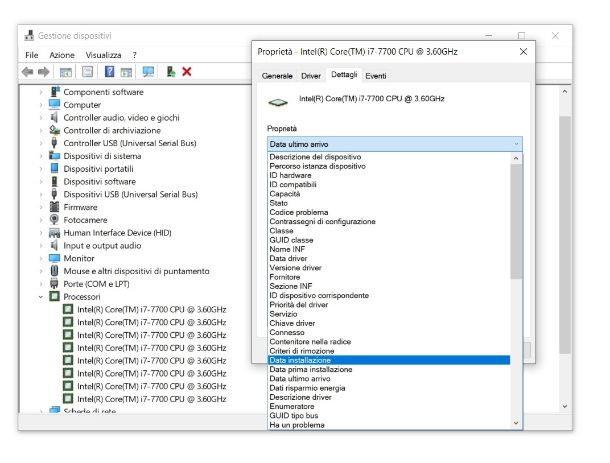Select 'ID hardware' in the property list
The height and width of the screenshot is (463, 610).
tap(389, 175)
